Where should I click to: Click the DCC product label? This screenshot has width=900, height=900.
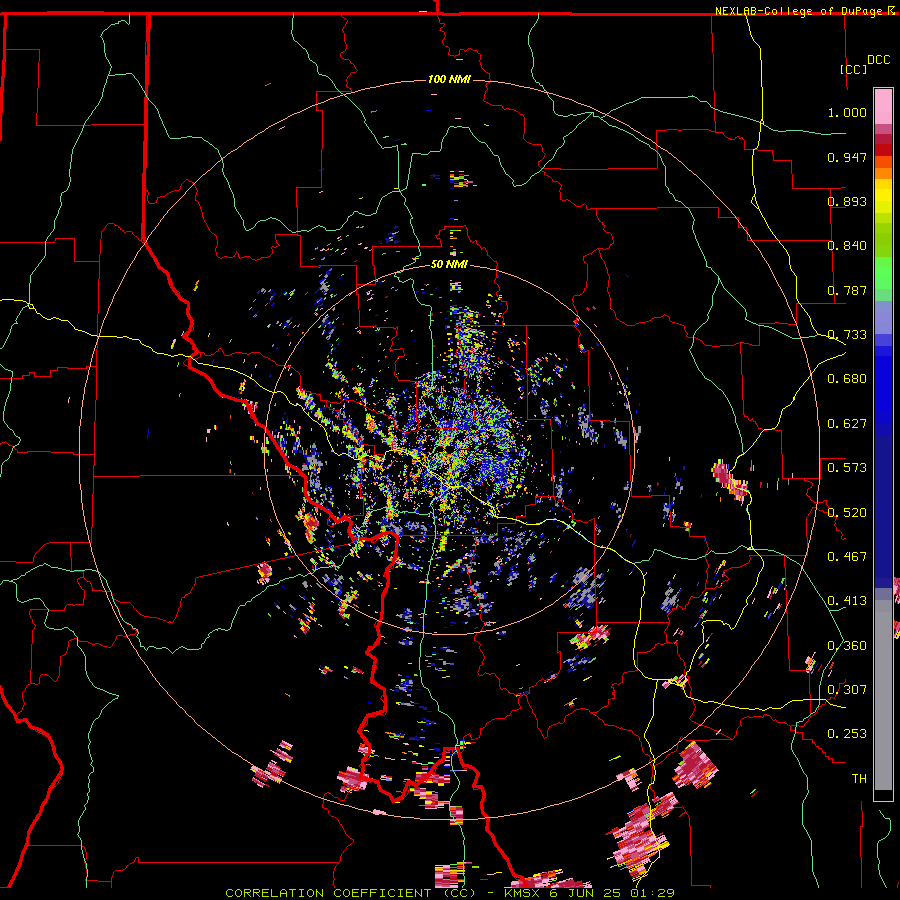[x=878, y=60]
